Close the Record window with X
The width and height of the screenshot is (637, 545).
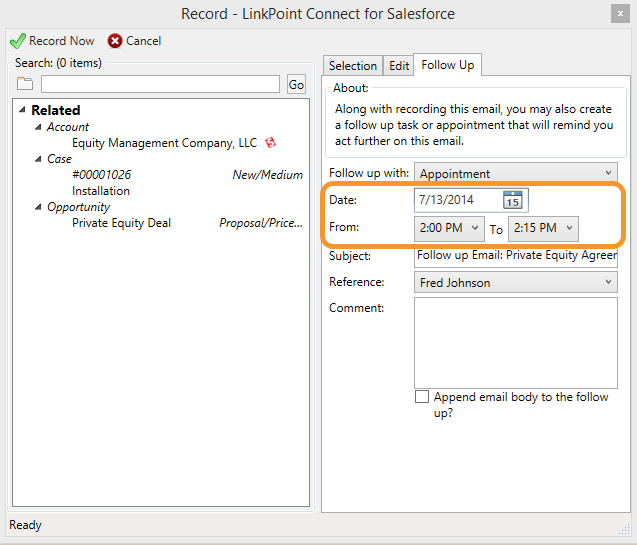point(620,14)
